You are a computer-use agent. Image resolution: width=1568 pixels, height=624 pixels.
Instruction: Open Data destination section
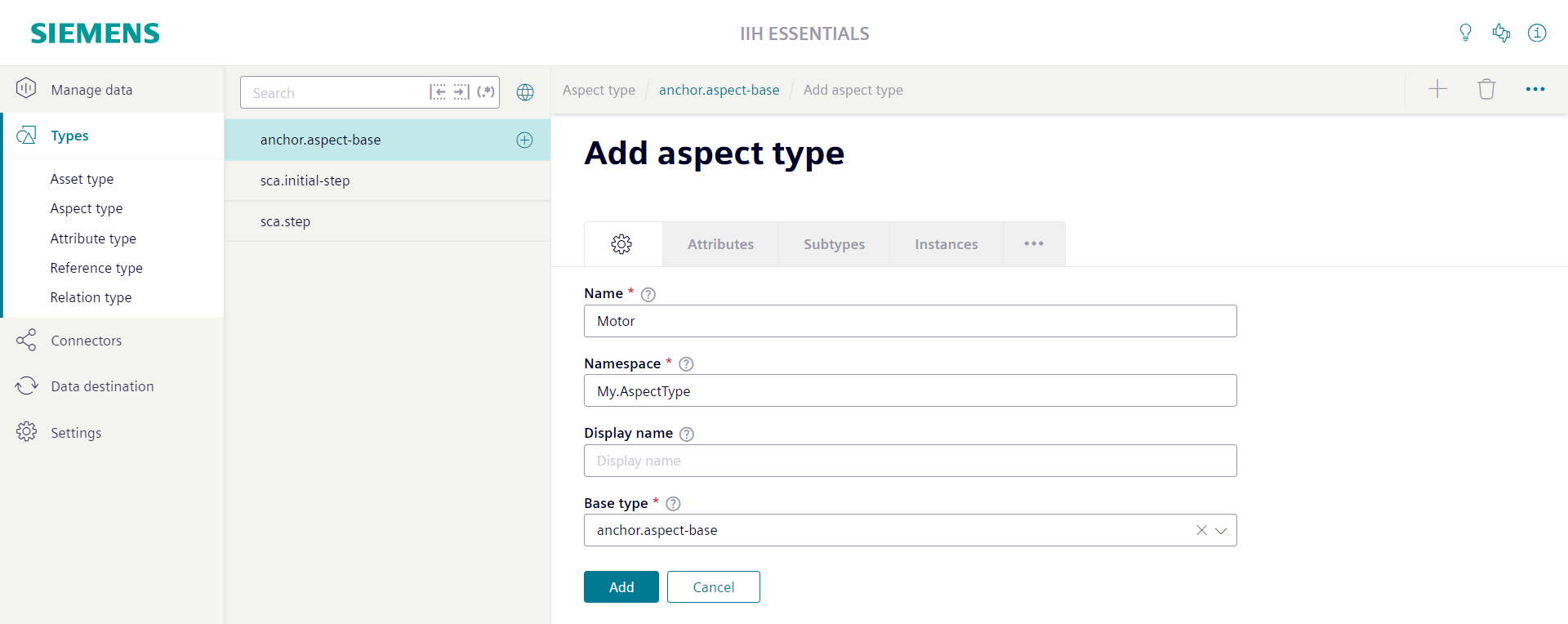coord(112,386)
